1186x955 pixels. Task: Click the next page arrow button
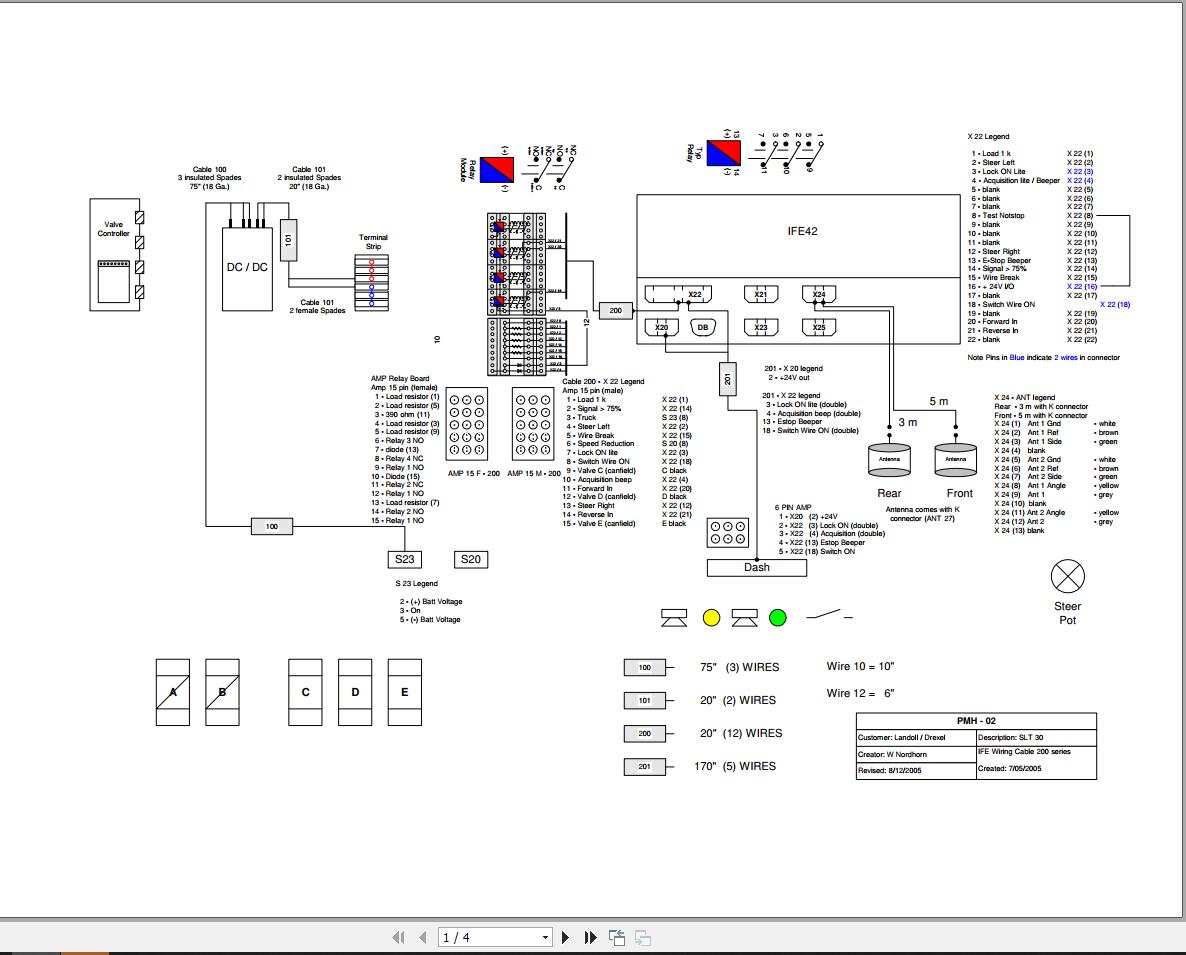pos(566,937)
